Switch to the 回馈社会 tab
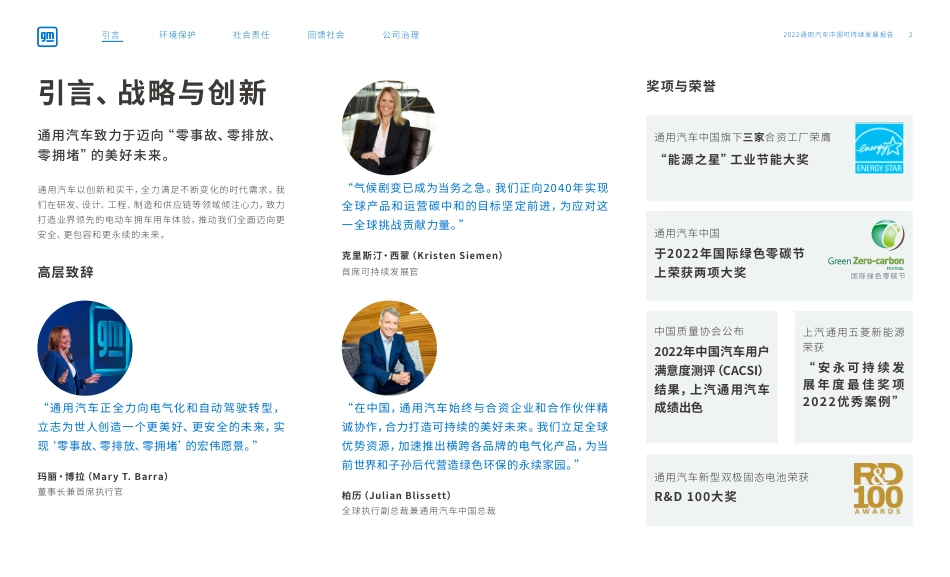 click(x=326, y=35)
